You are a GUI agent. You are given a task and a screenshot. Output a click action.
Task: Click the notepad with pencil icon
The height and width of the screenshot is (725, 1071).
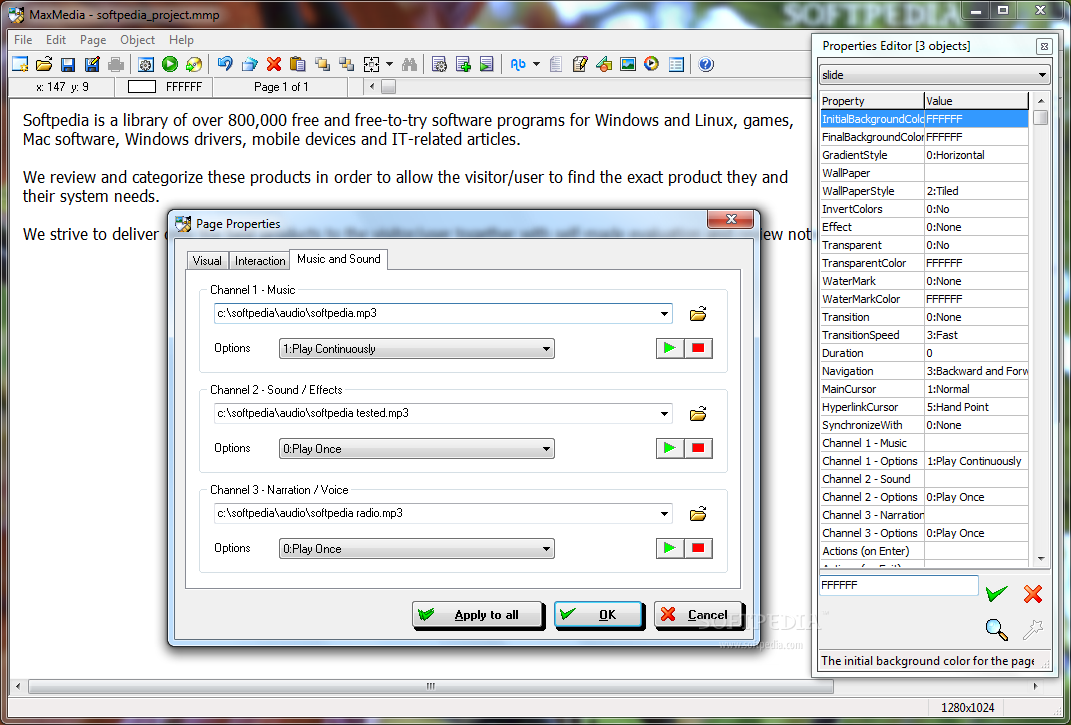pos(580,64)
